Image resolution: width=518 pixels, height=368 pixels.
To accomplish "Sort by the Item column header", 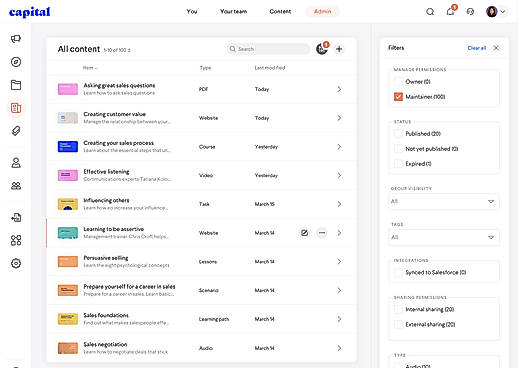I will coord(90,68).
